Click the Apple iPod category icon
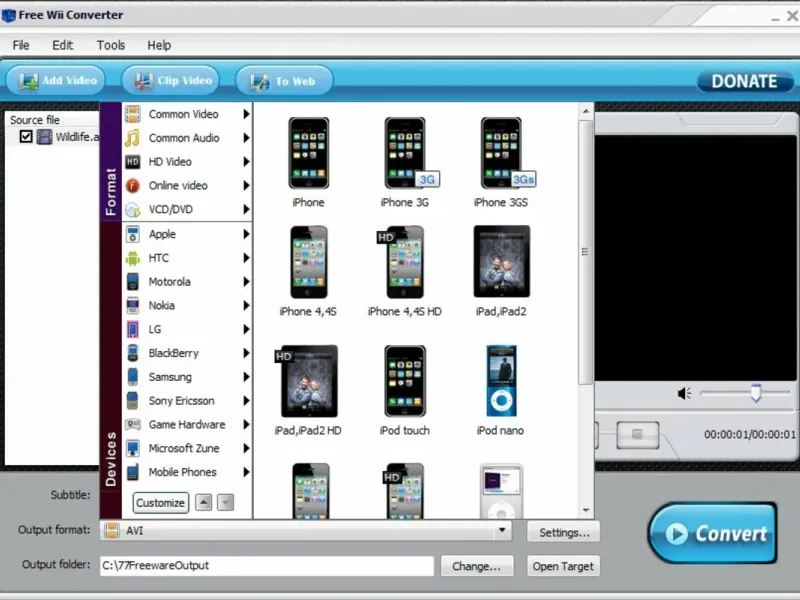This screenshot has width=800, height=600. click(133, 234)
